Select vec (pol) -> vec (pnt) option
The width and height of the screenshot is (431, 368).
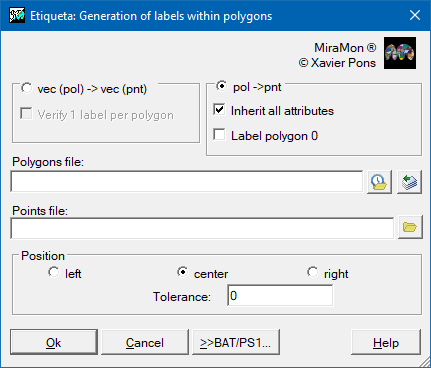click(x=27, y=89)
